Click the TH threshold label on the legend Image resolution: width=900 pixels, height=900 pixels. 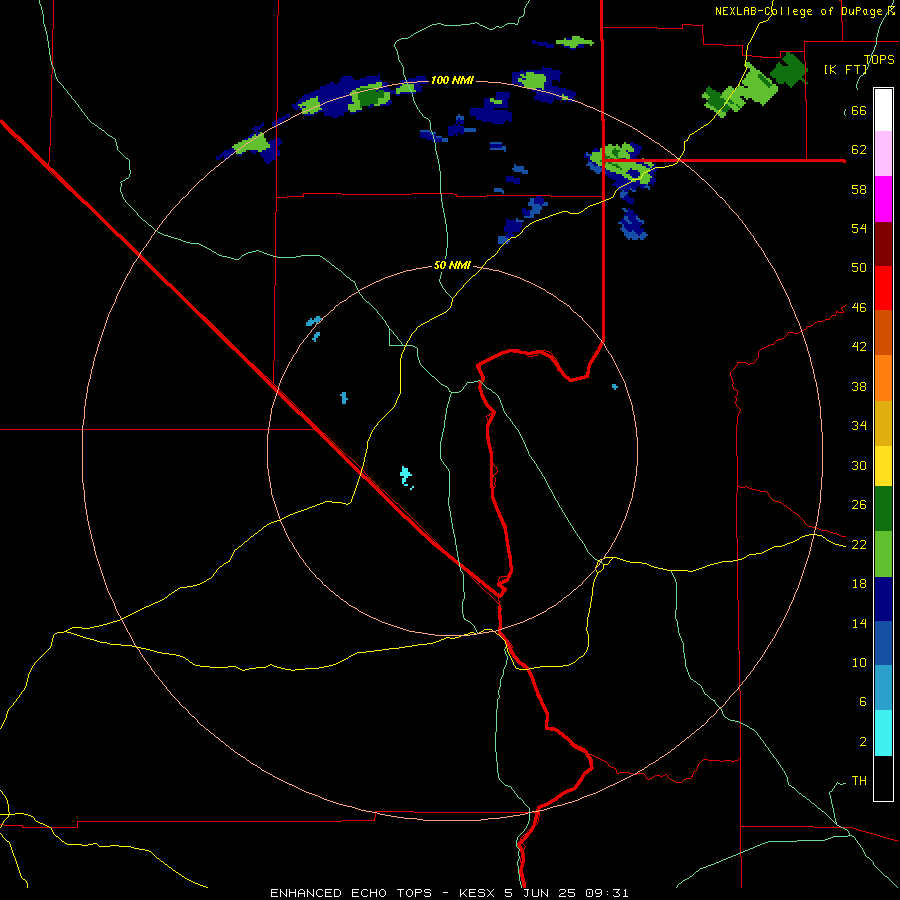click(x=859, y=781)
